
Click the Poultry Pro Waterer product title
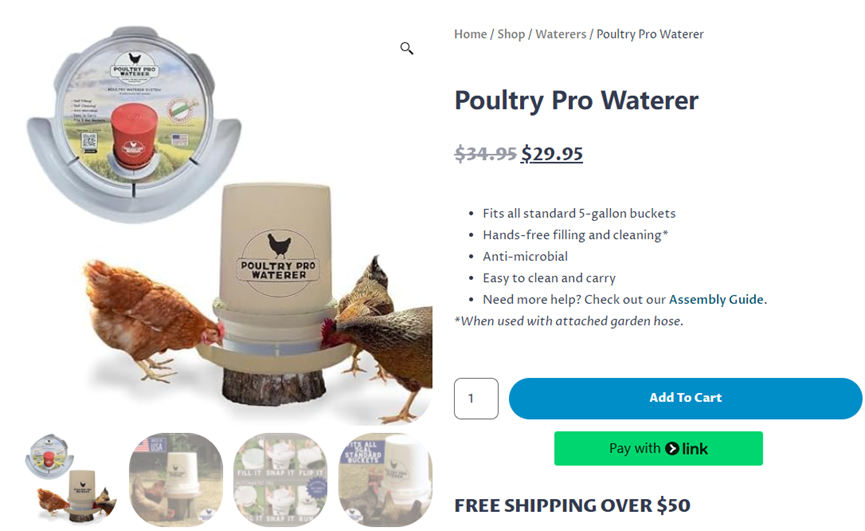[576, 100]
